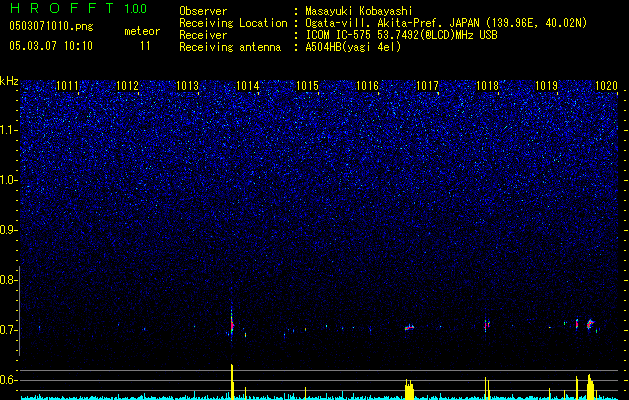Image resolution: width=629 pixels, height=400 pixels.
Task: Click the observer name Masayuki Kobayashi
Action: click(359, 11)
